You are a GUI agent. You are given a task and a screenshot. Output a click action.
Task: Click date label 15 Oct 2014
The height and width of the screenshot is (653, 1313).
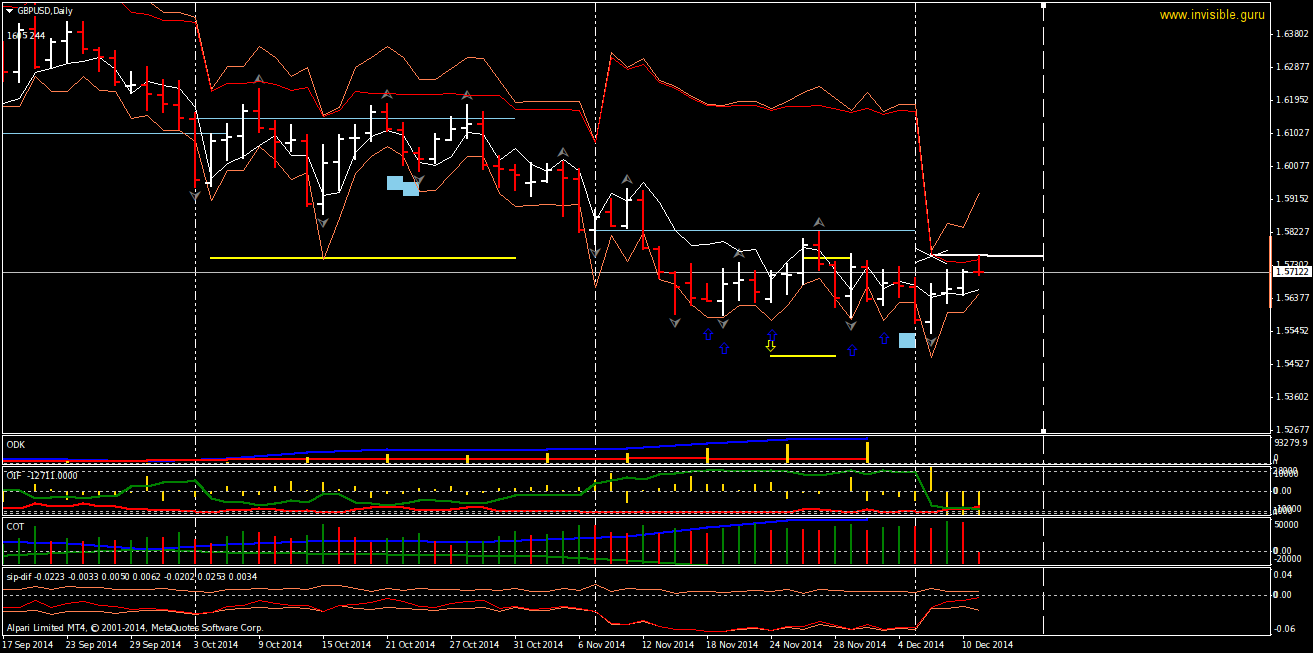(x=346, y=645)
